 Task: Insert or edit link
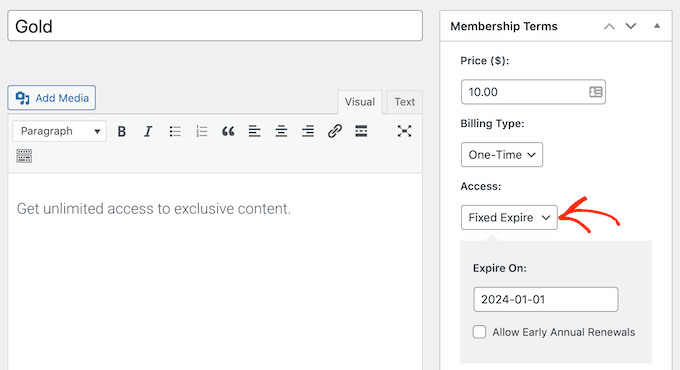tap(335, 131)
